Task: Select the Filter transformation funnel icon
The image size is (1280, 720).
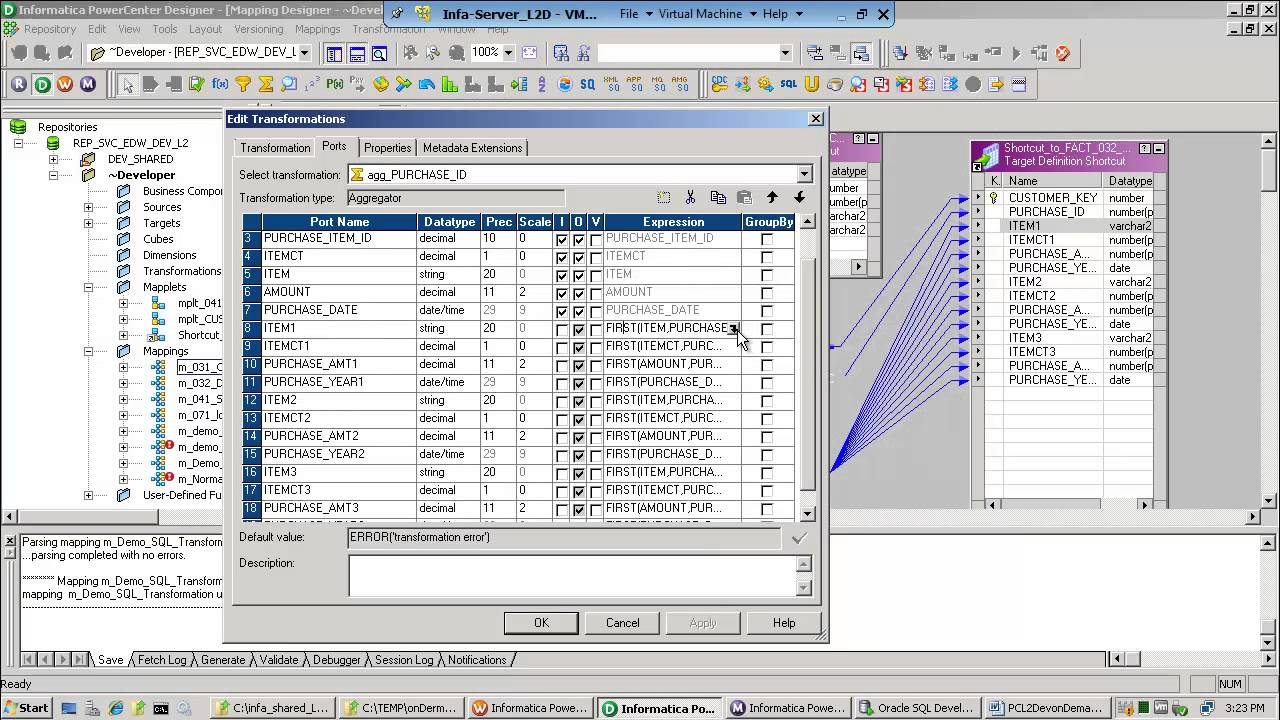Action: coord(242,84)
